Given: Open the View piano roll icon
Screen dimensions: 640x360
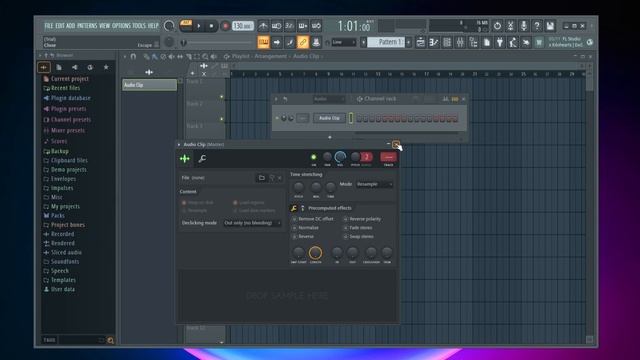Looking at the screenshot, I should [x=433, y=42].
